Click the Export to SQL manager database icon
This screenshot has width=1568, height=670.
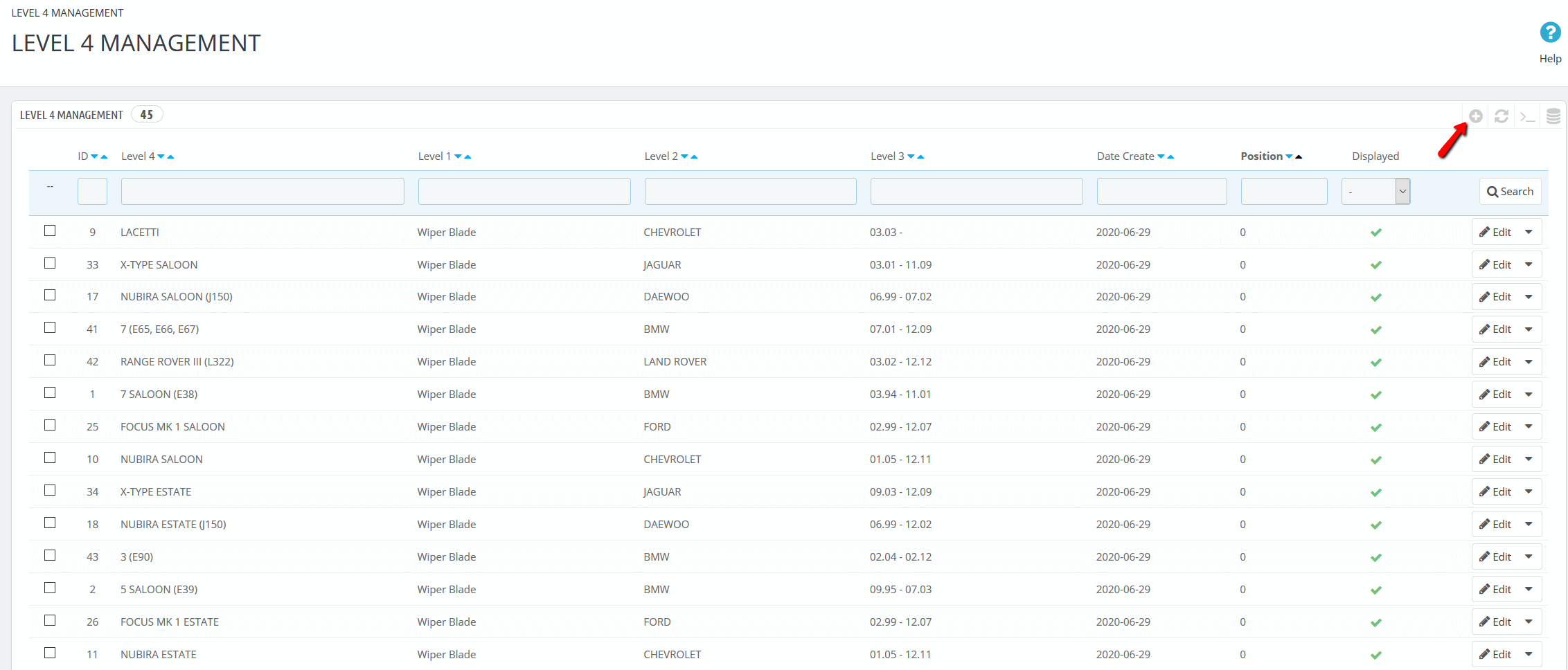point(1553,114)
